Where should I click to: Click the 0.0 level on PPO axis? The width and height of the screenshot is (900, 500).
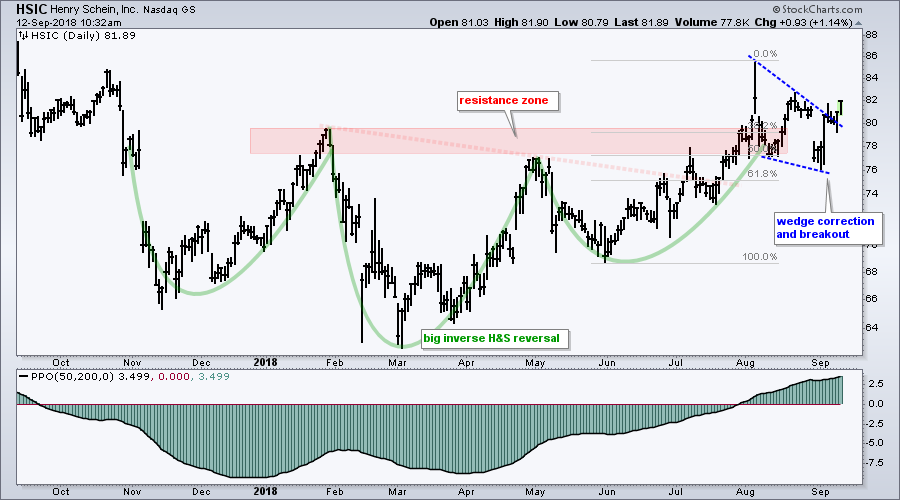876,404
